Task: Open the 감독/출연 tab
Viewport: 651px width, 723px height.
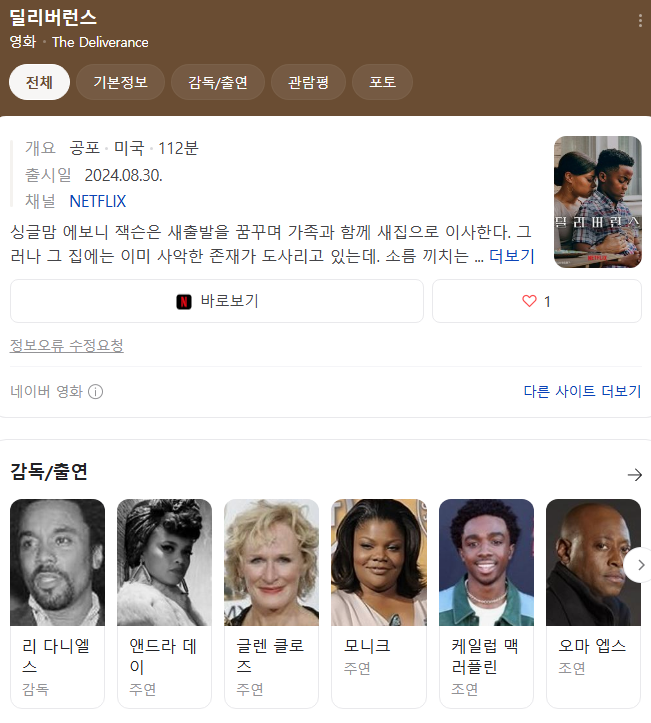Action: point(218,82)
